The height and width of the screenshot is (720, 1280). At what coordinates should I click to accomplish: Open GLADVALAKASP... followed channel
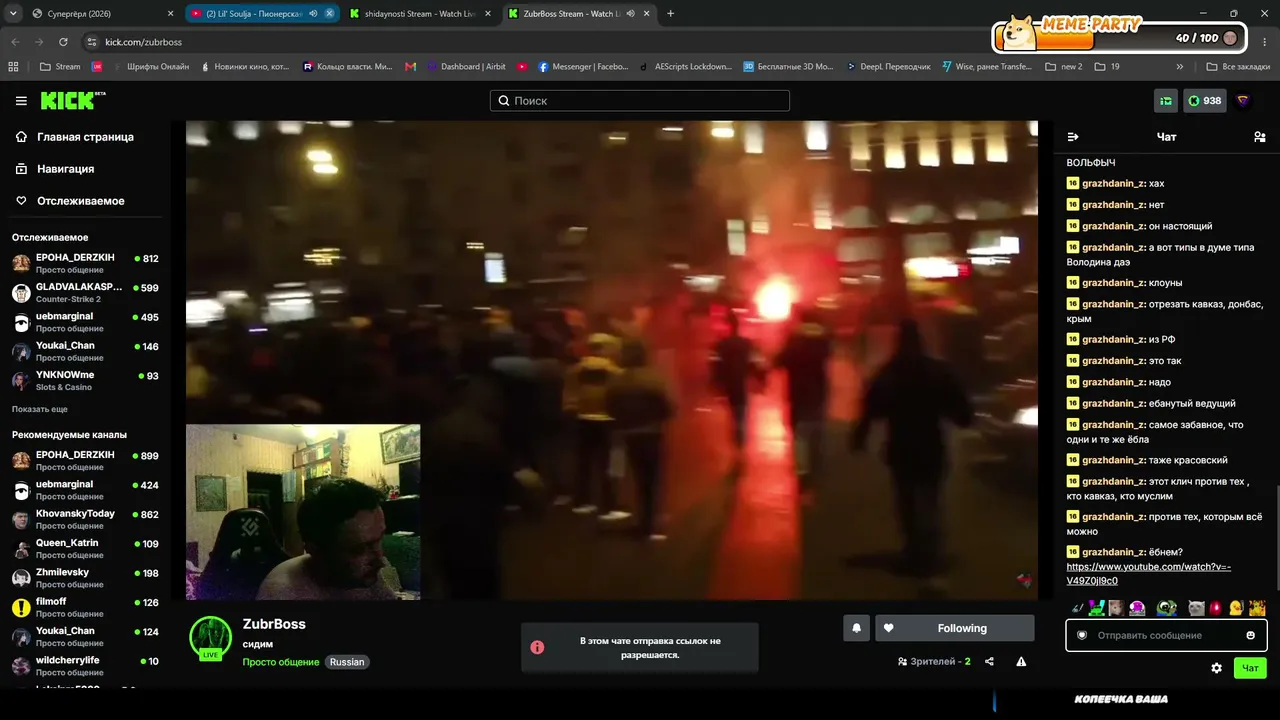84,292
